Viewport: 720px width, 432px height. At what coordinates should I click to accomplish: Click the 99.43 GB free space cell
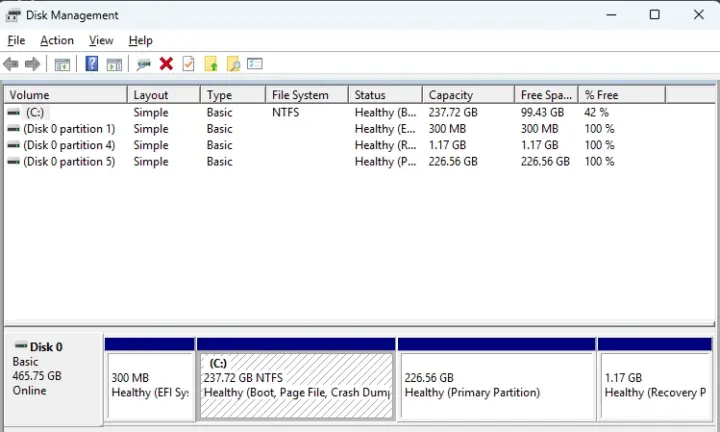click(x=542, y=112)
